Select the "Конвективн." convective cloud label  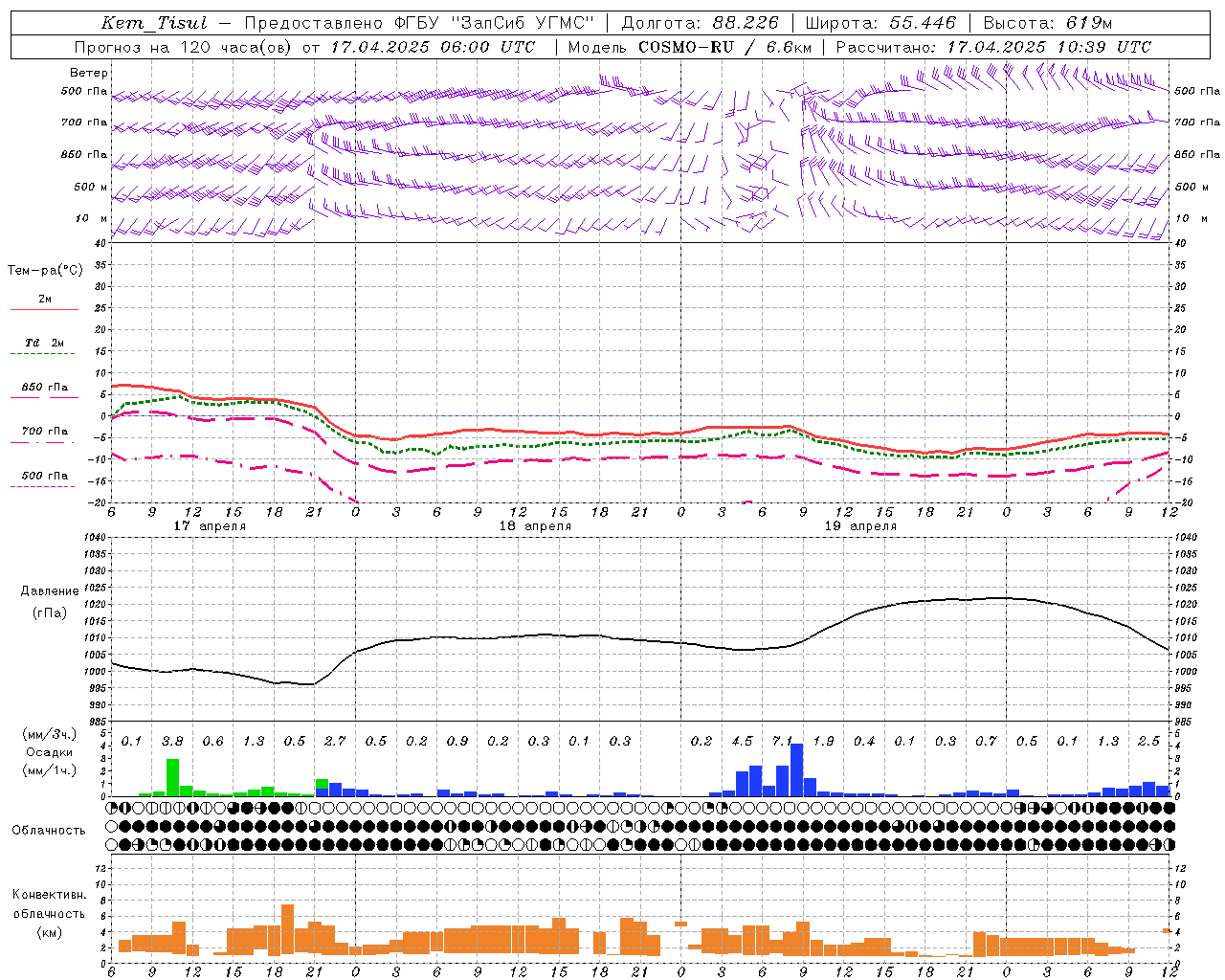point(49,895)
